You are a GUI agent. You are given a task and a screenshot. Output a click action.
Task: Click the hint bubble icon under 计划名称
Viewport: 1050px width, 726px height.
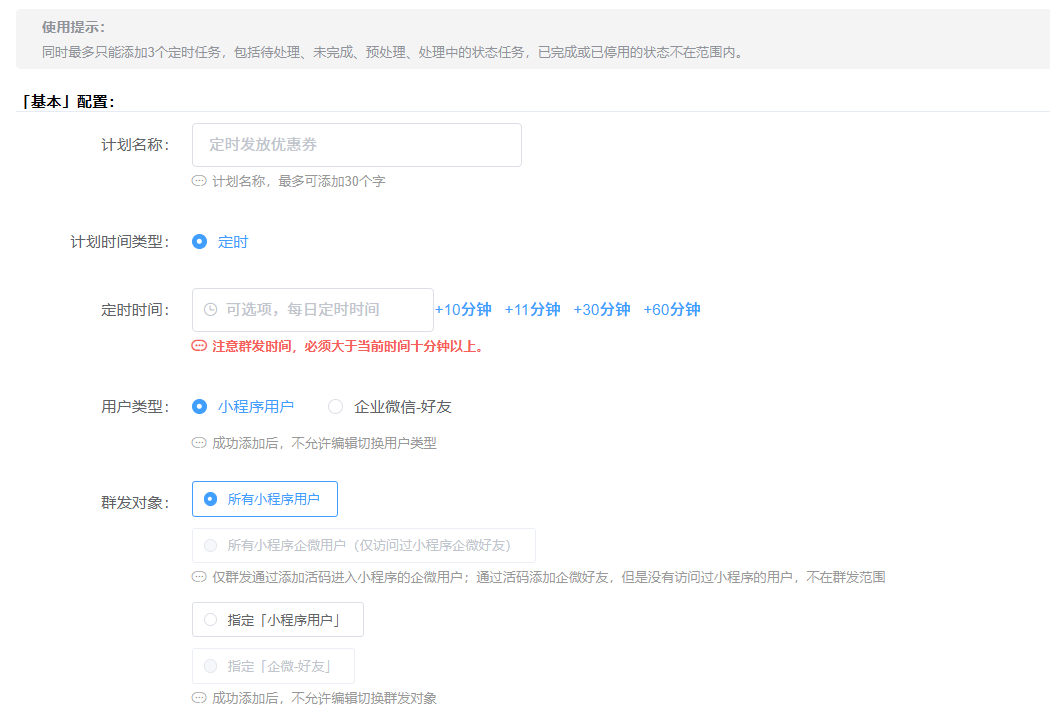[199, 182]
